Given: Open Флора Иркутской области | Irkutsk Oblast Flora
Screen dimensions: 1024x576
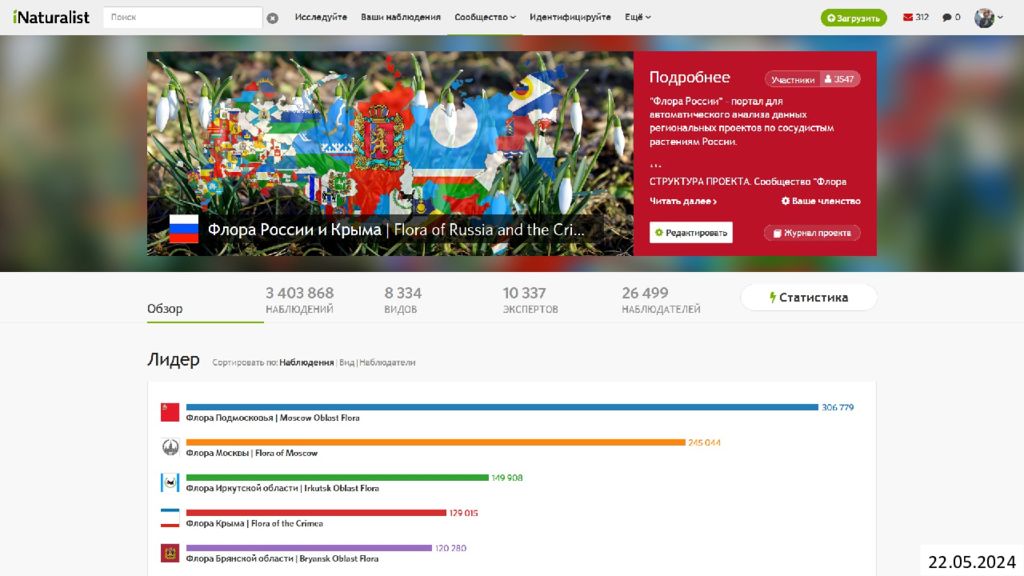Looking at the screenshot, I should (282, 488).
